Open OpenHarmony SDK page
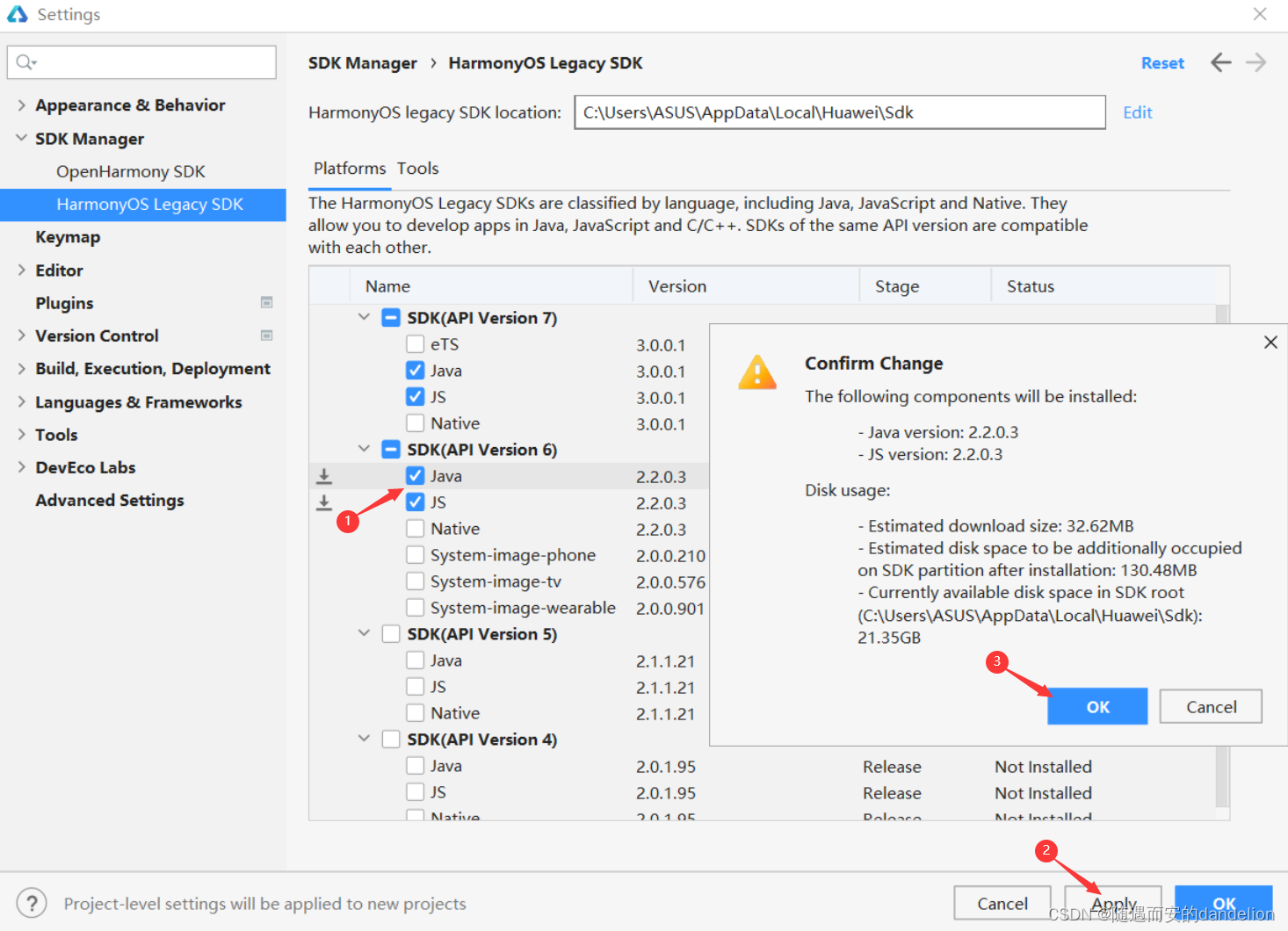This screenshot has height=931, width=1288. coord(131,171)
